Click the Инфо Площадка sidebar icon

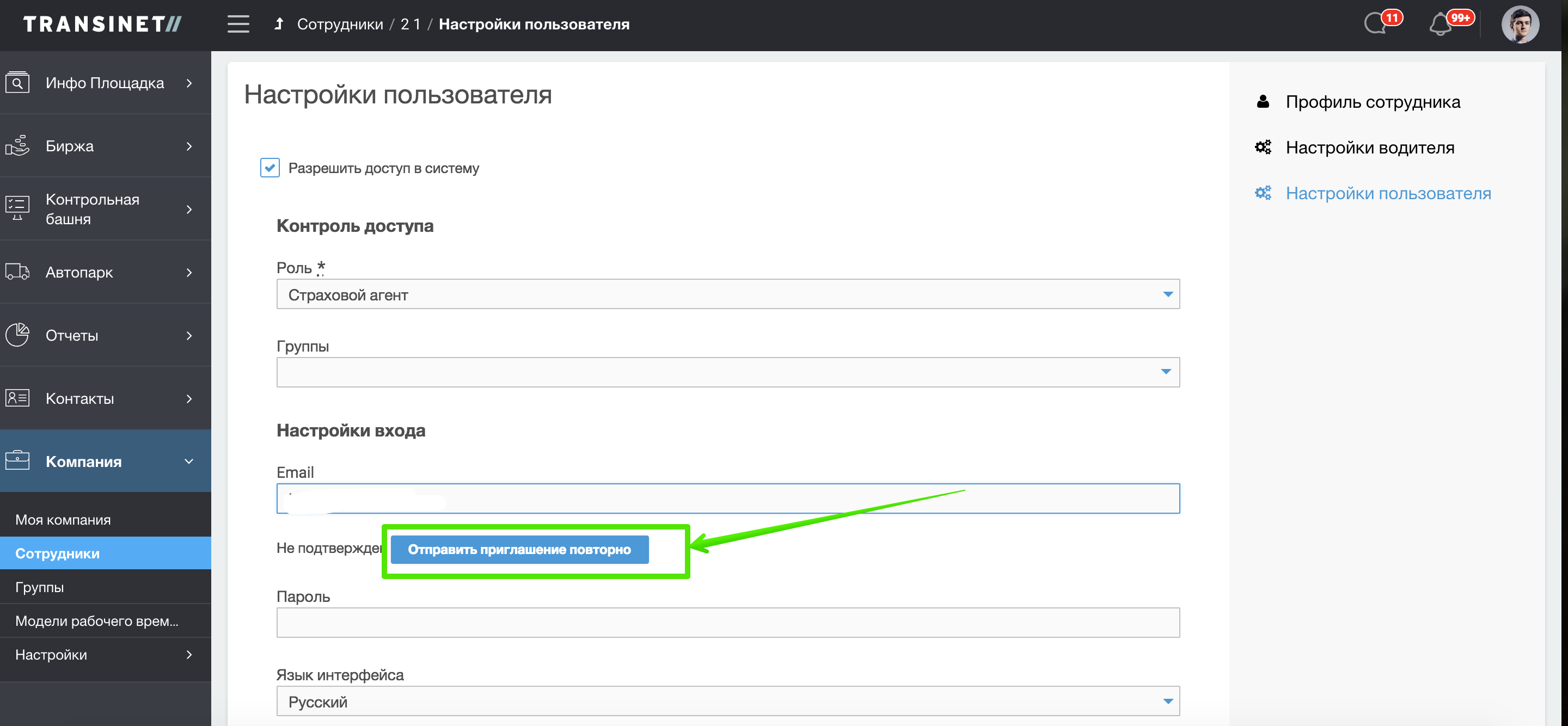[17, 83]
